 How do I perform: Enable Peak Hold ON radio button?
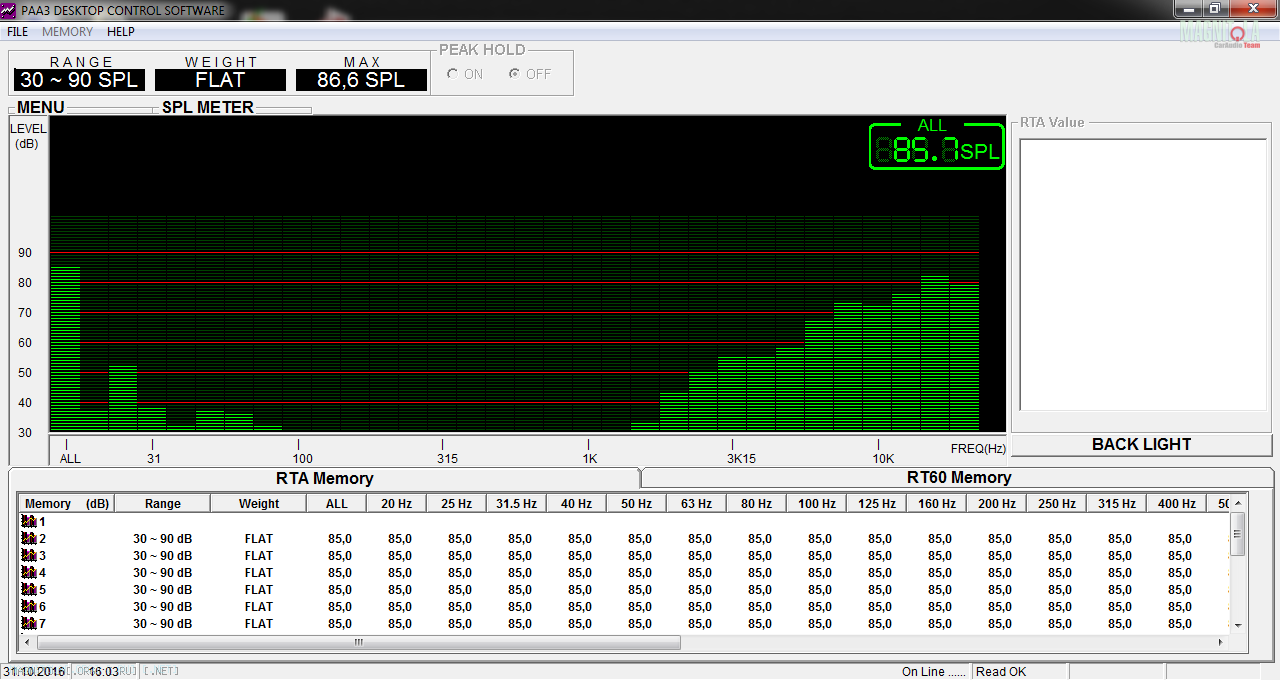coord(453,74)
